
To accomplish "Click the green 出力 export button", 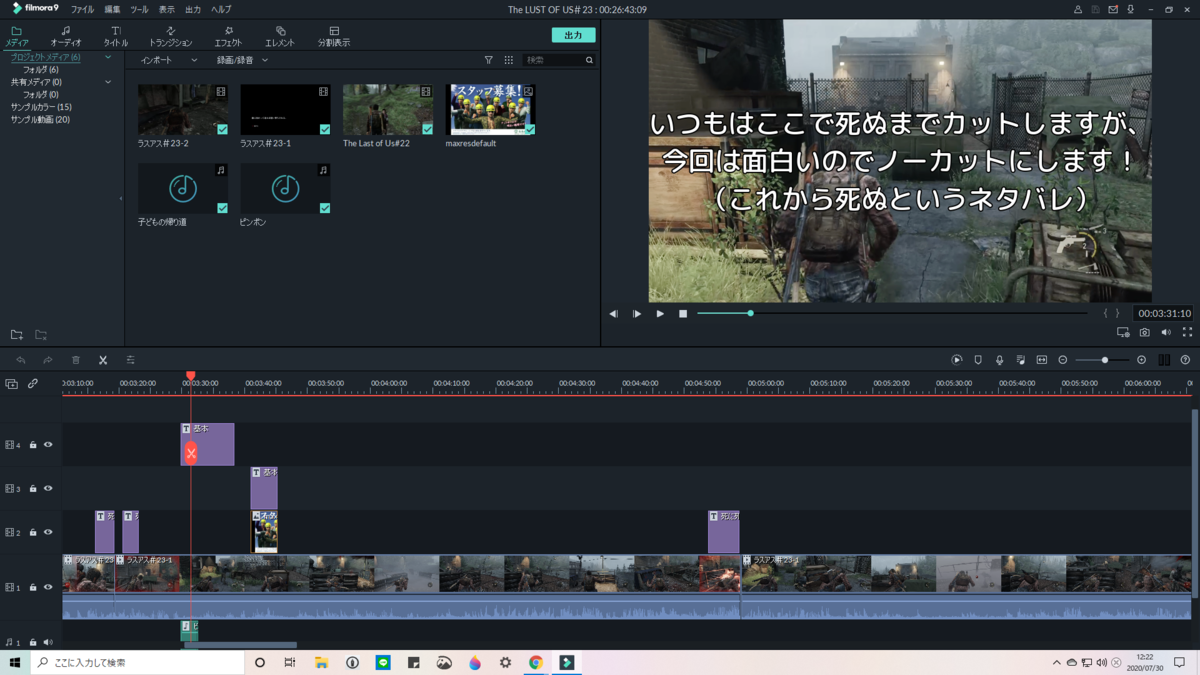I will point(573,35).
